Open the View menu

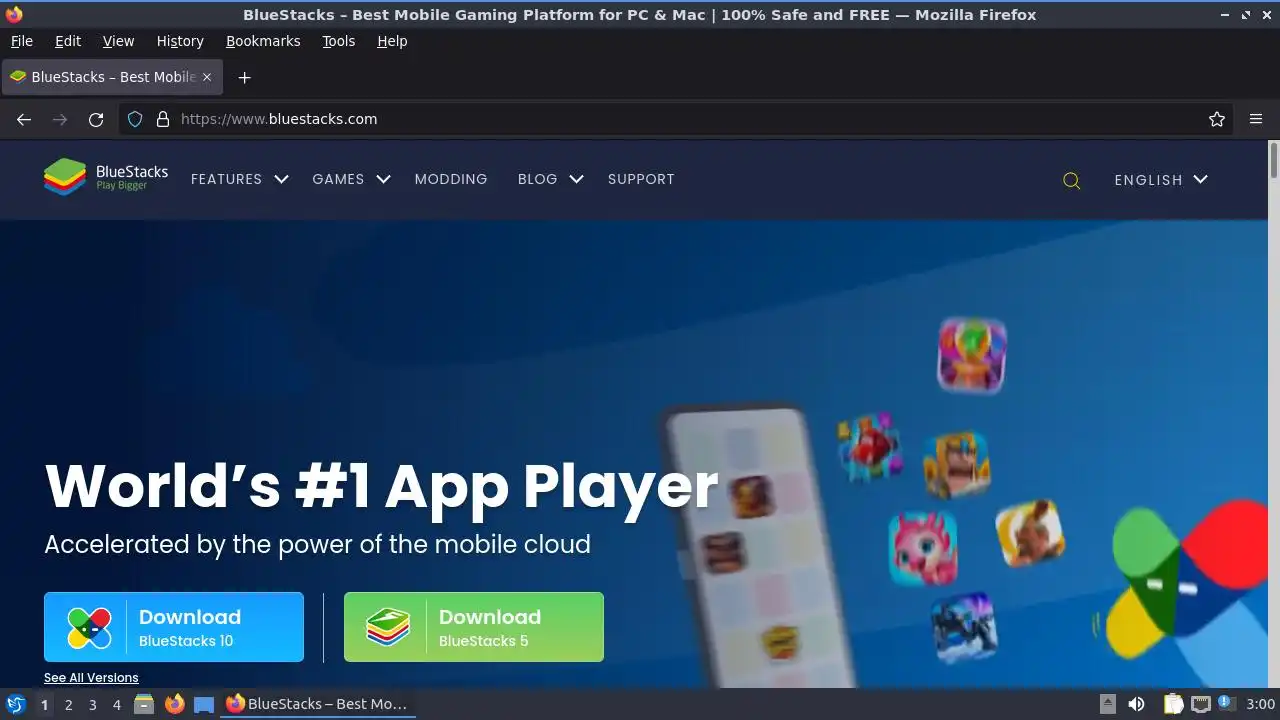coord(118,41)
